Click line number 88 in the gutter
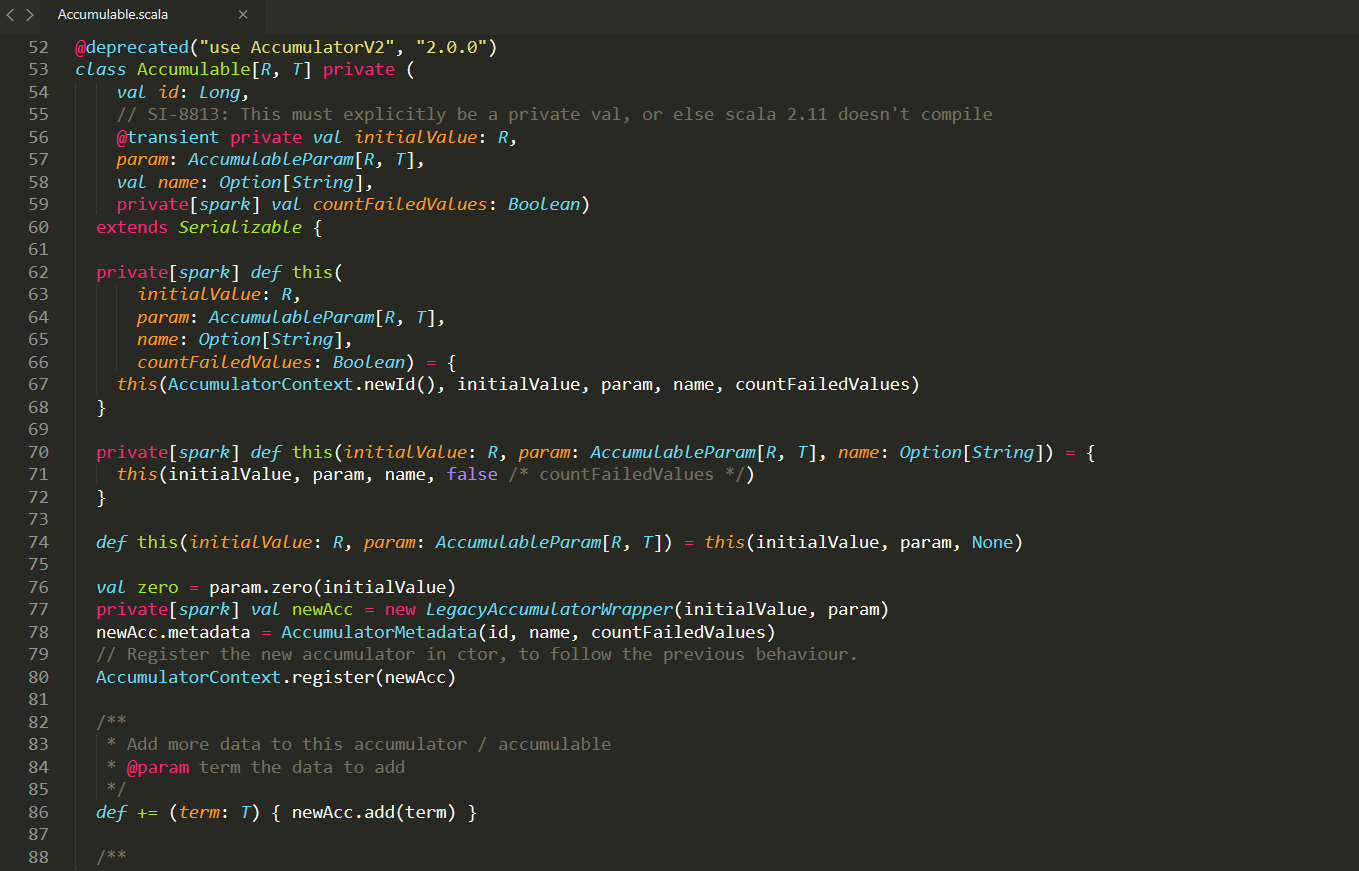This screenshot has width=1359, height=871. tap(38, 857)
